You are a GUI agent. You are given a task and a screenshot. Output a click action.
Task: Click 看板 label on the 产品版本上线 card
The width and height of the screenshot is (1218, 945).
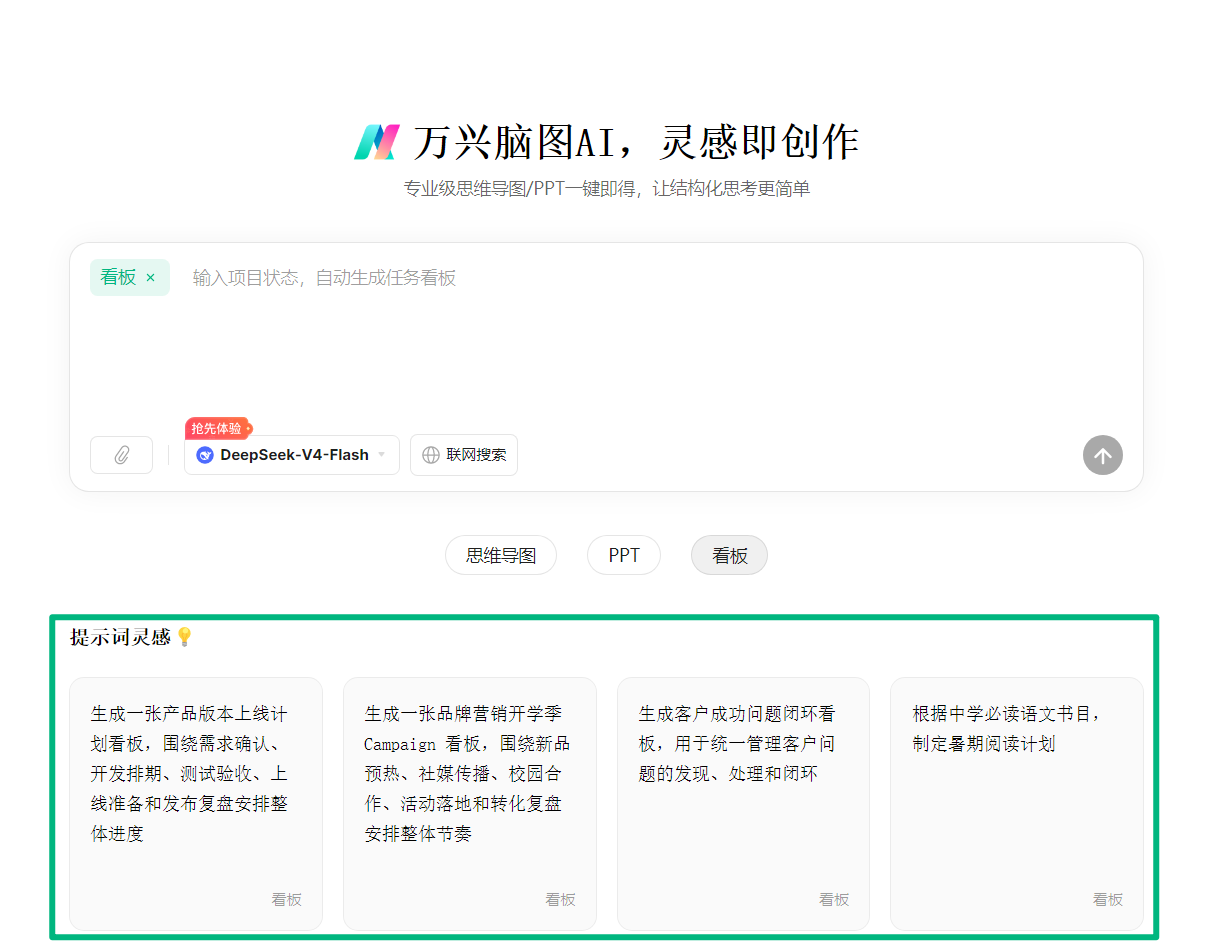pyautogui.click(x=287, y=900)
